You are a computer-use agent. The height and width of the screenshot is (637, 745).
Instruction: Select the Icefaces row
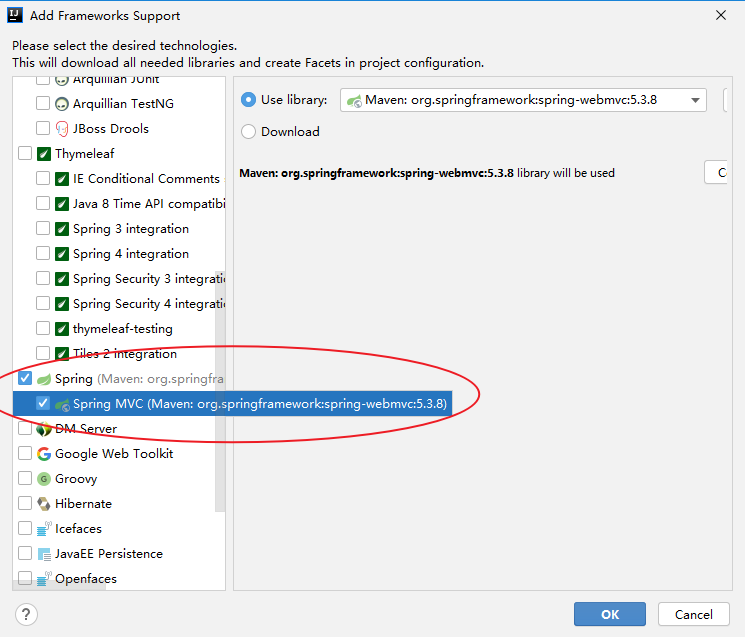coord(119,529)
